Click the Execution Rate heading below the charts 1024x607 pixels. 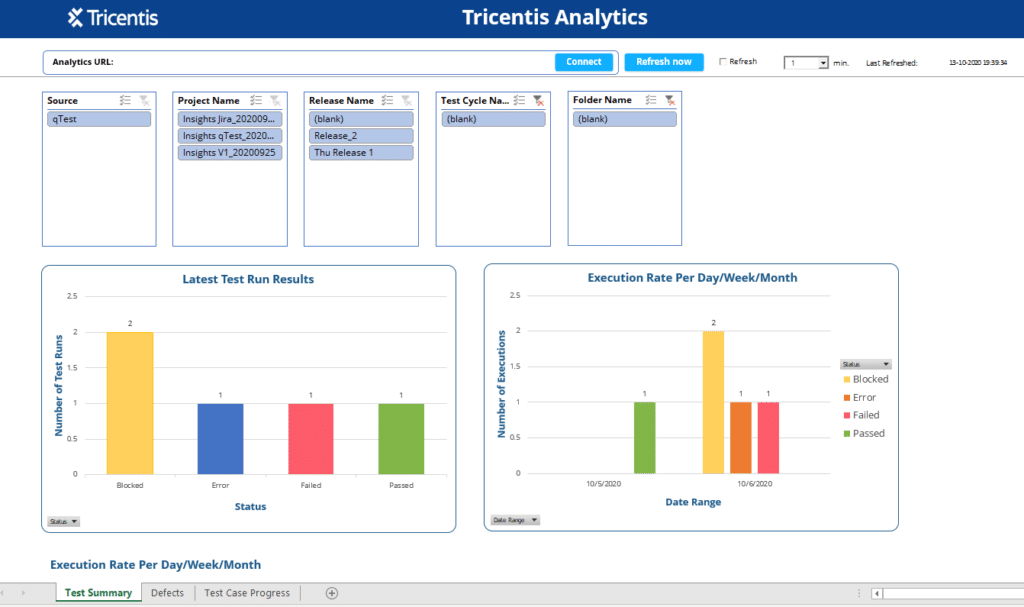point(155,565)
